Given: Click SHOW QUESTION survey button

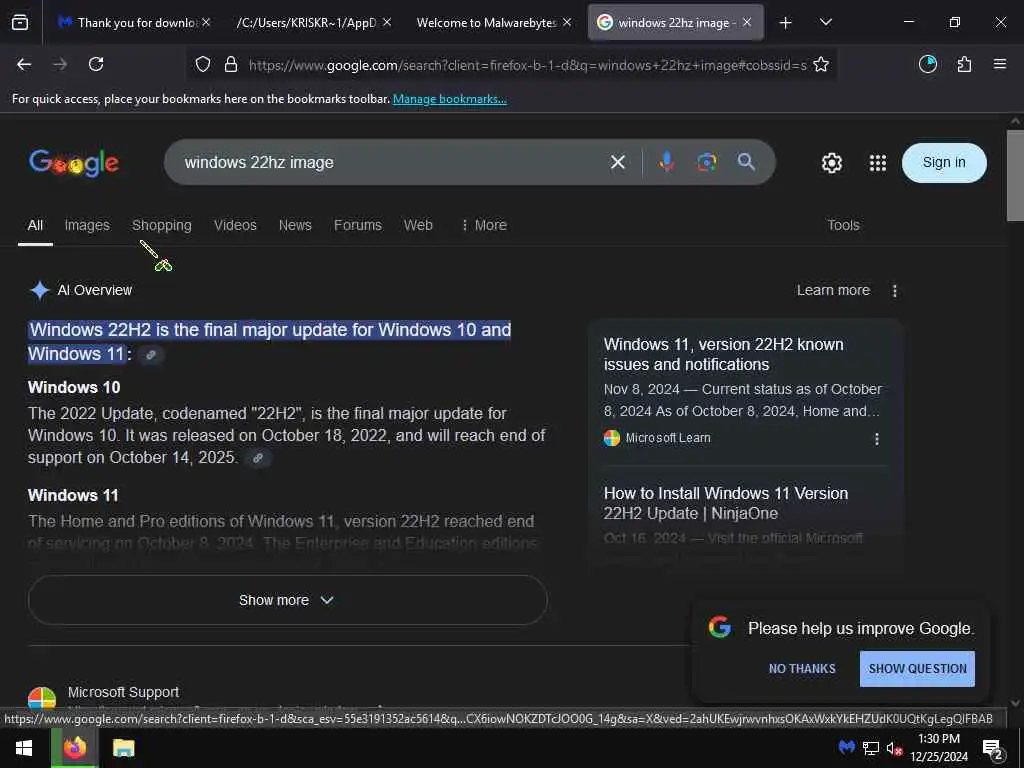Looking at the screenshot, I should (917, 669).
